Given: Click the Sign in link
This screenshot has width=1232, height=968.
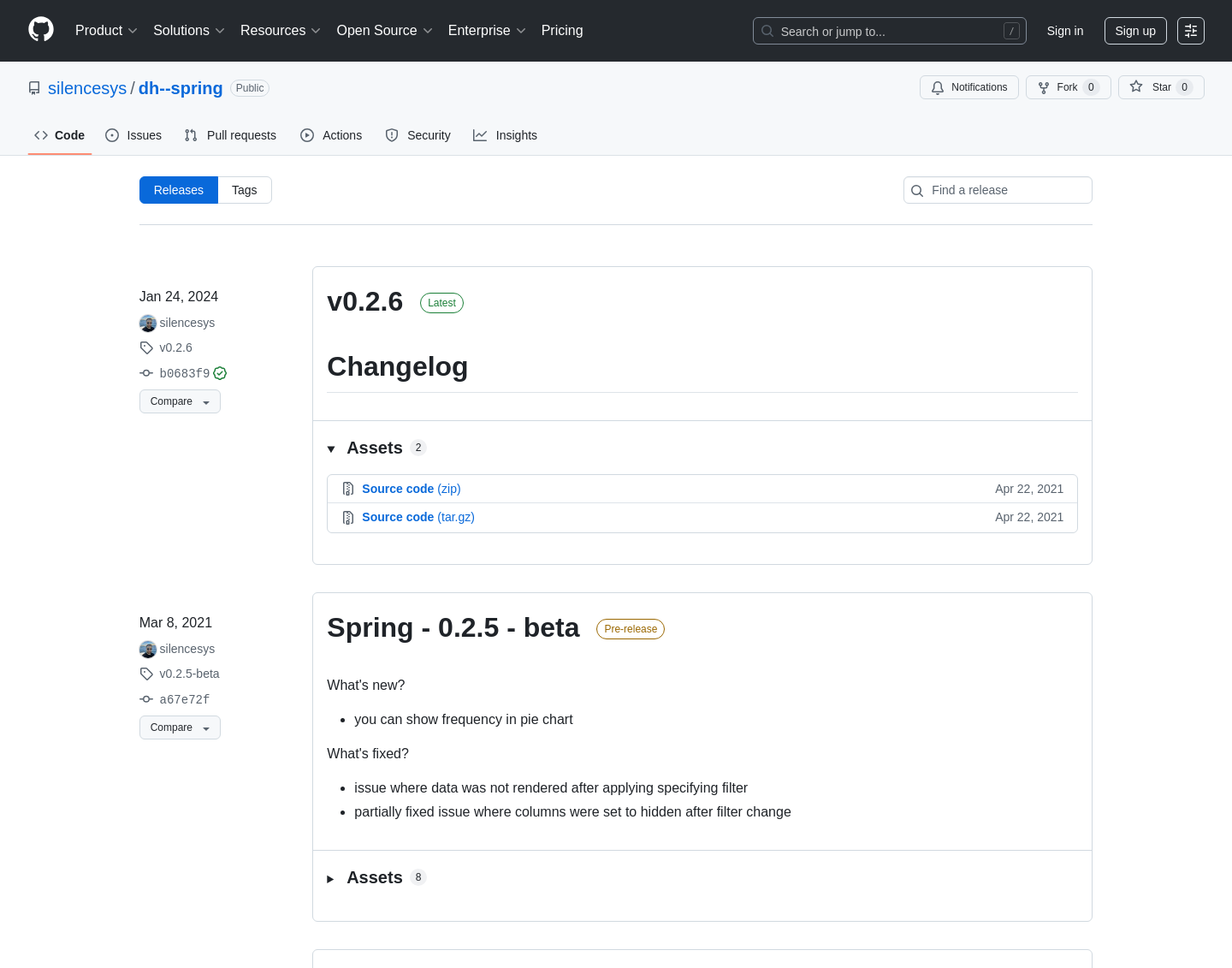Looking at the screenshot, I should click(x=1065, y=31).
